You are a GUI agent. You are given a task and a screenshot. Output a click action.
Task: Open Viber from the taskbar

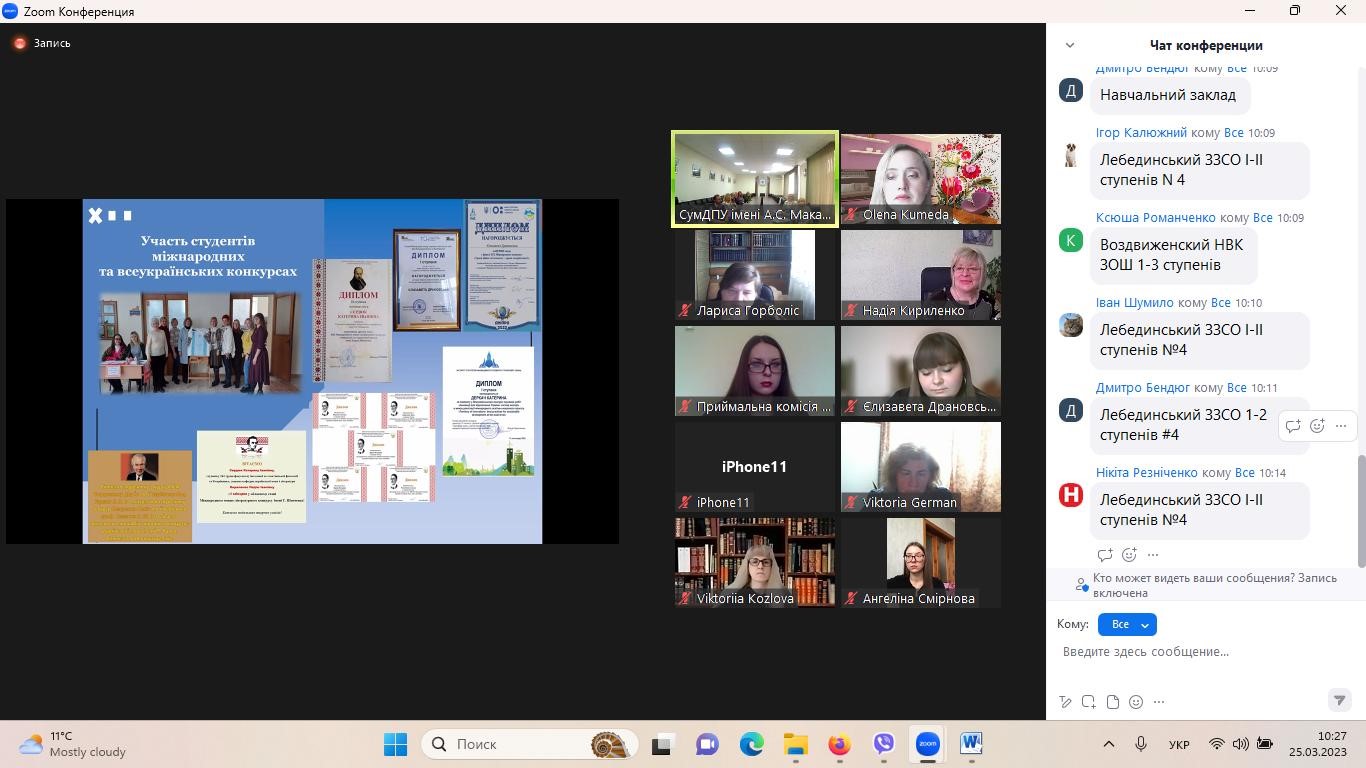tap(883, 744)
